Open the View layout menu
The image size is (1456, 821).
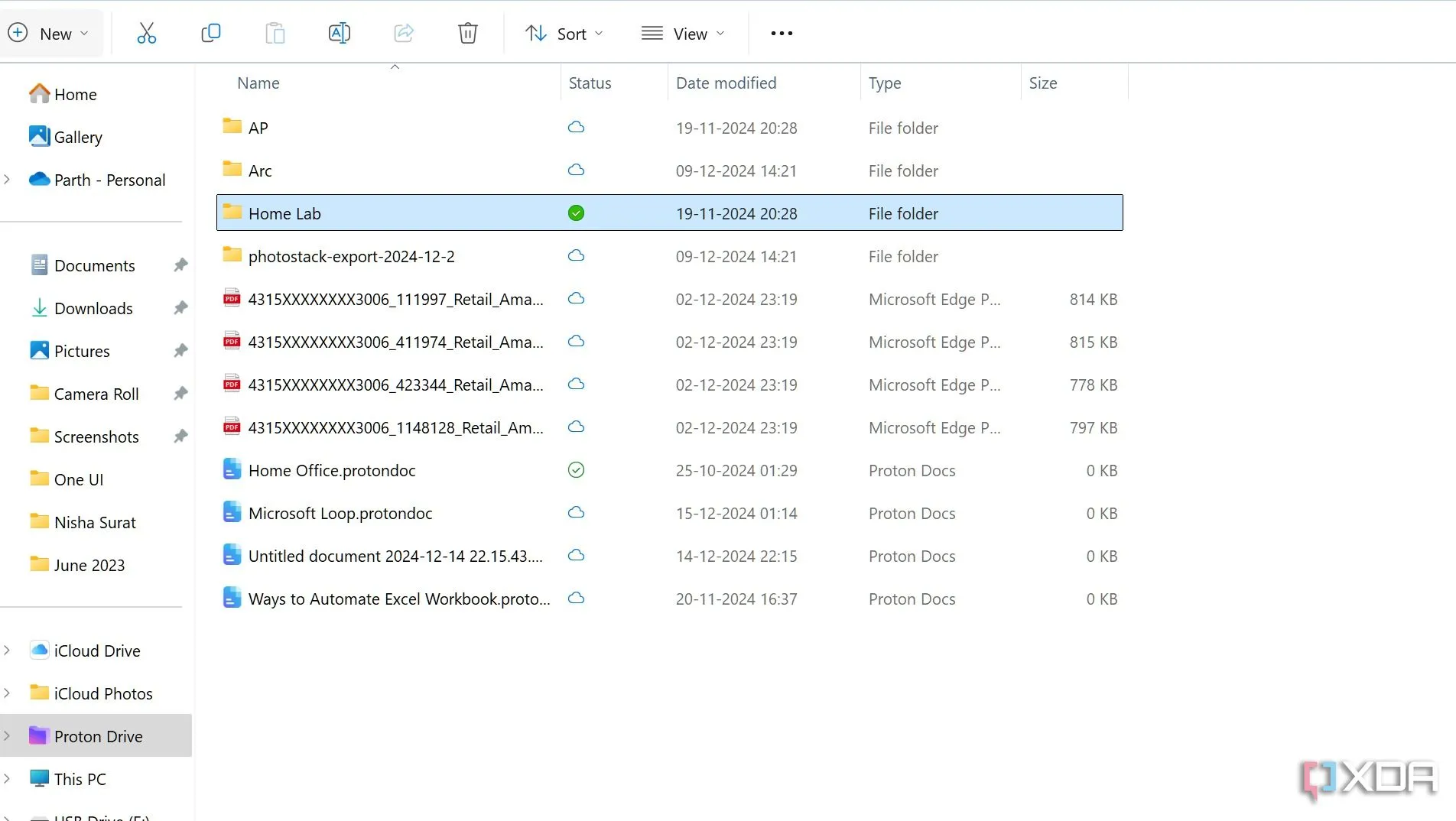tap(683, 34)
